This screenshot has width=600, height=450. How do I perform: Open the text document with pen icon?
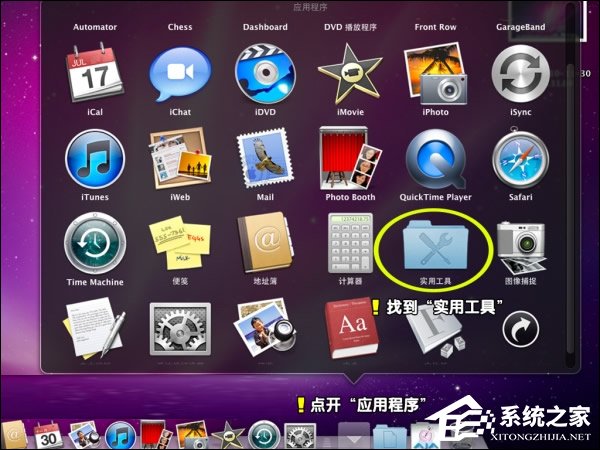click(94, 329)
